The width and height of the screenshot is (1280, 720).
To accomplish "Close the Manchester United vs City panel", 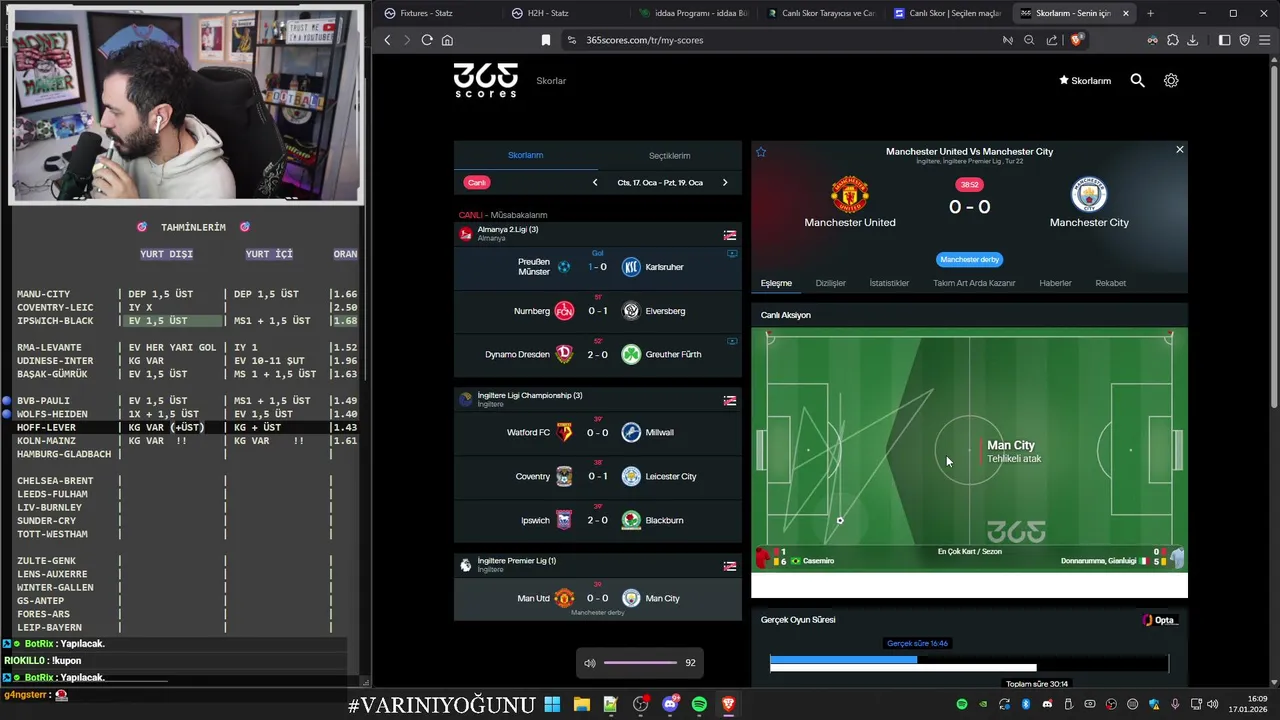I will (x=1180, y=149).
